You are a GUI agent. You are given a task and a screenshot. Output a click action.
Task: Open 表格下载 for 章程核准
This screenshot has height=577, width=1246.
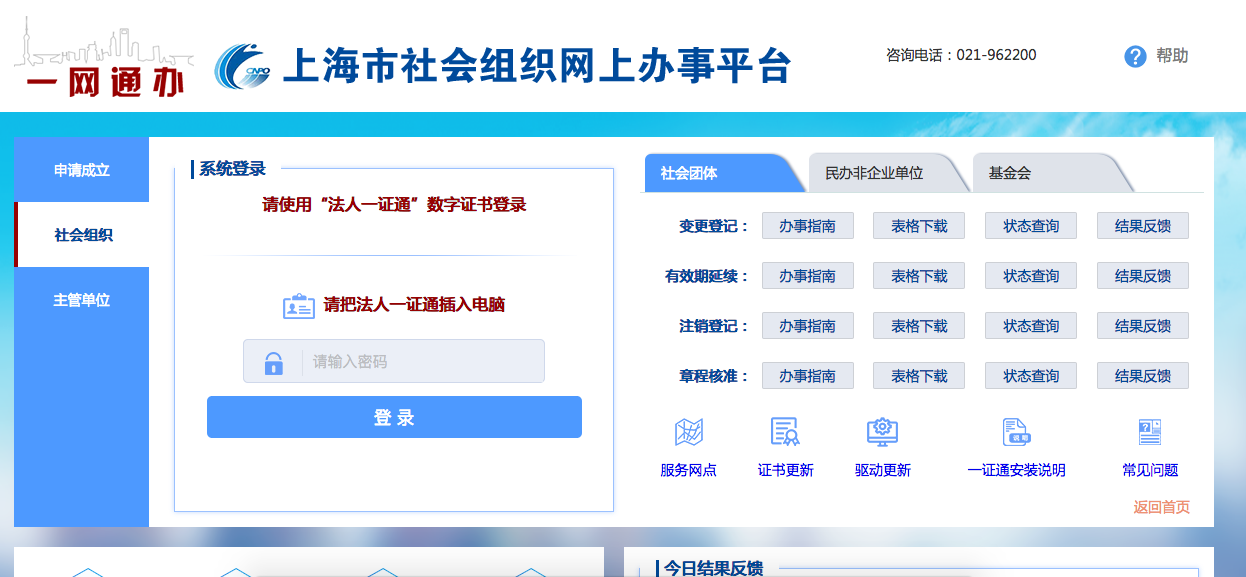point(919,376)
